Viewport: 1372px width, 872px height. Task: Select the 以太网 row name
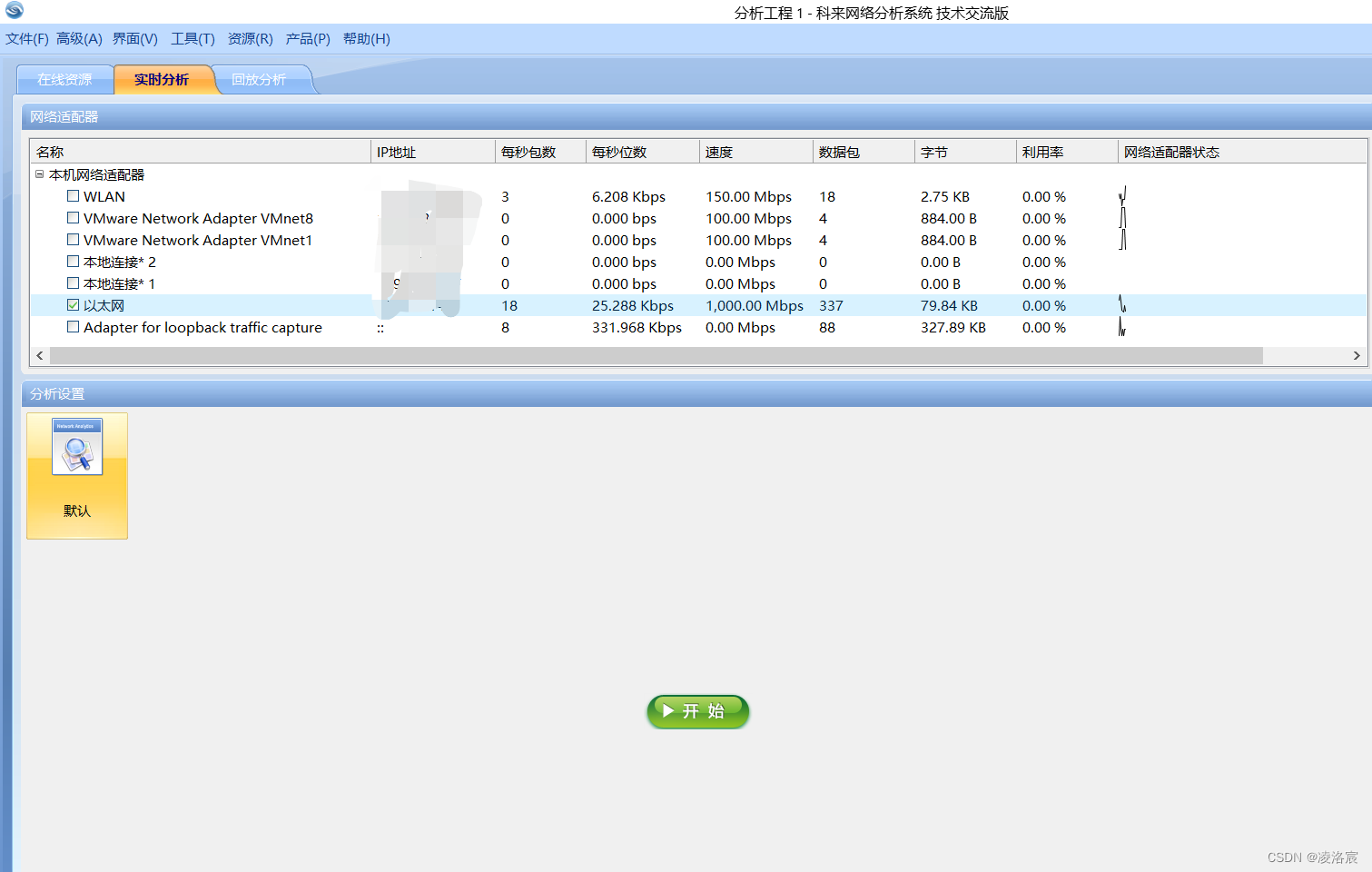104,305
